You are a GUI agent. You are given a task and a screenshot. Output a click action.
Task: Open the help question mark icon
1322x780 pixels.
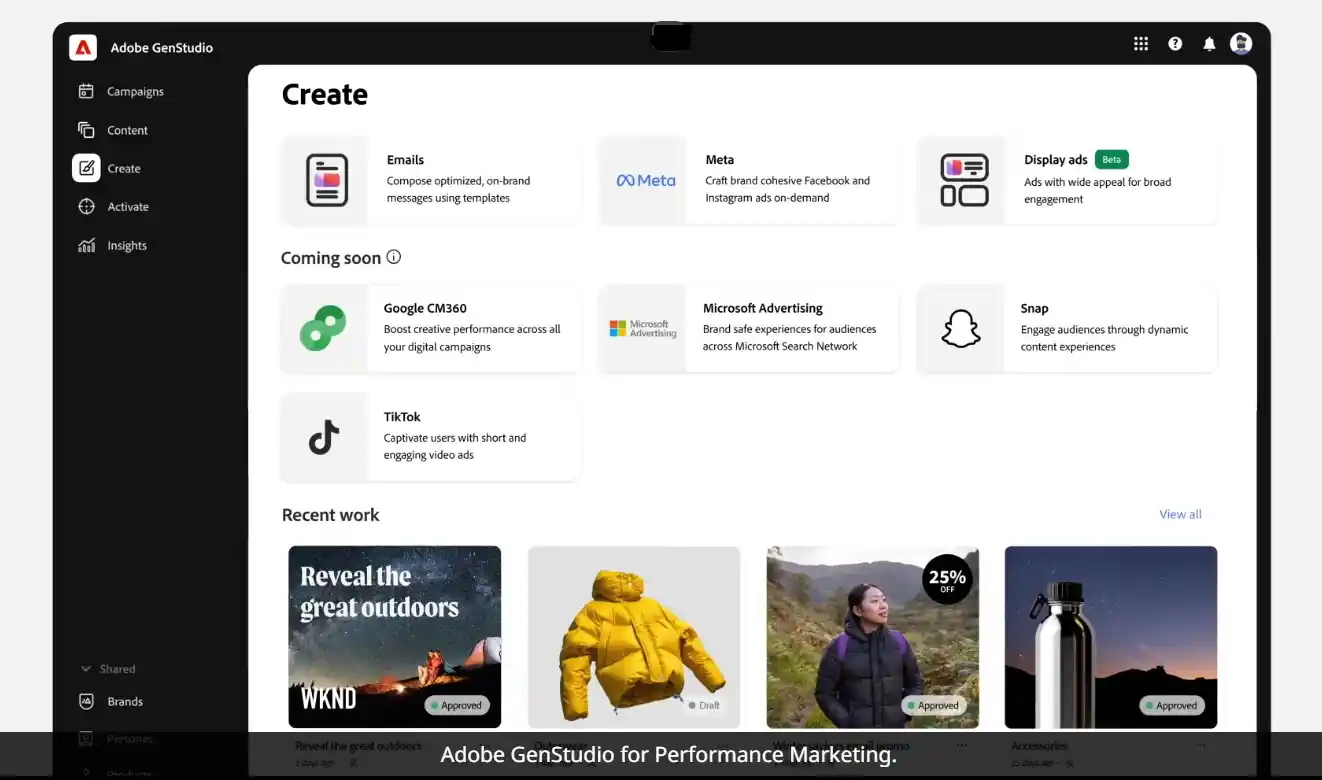pos(1175,44)
